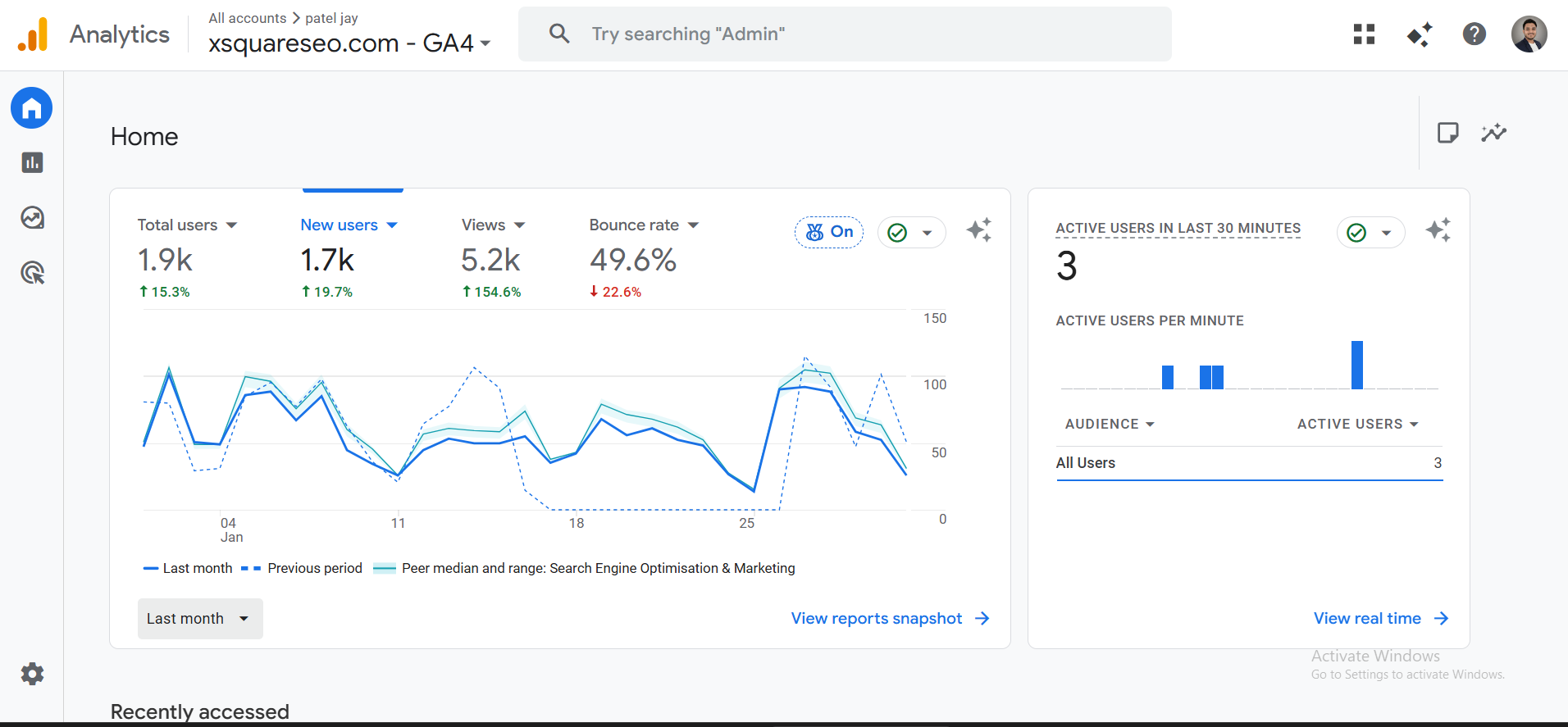1568x727 pixels.
Task: Open data quality dropdown in overview card
Action: coord(911,233)
